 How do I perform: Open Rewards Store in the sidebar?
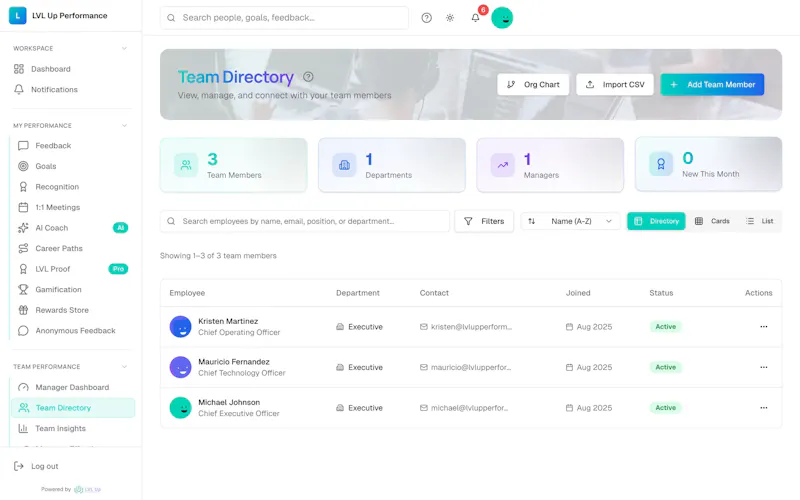[x=72, y=310]
